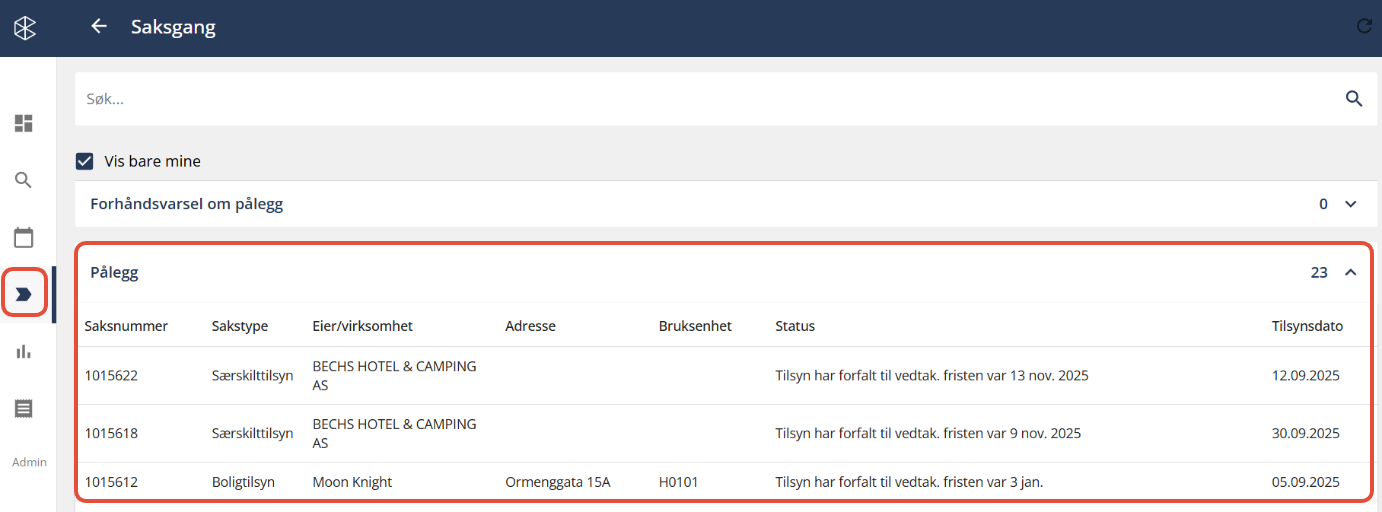Click date 12.09.2025

coord(1305,376)
